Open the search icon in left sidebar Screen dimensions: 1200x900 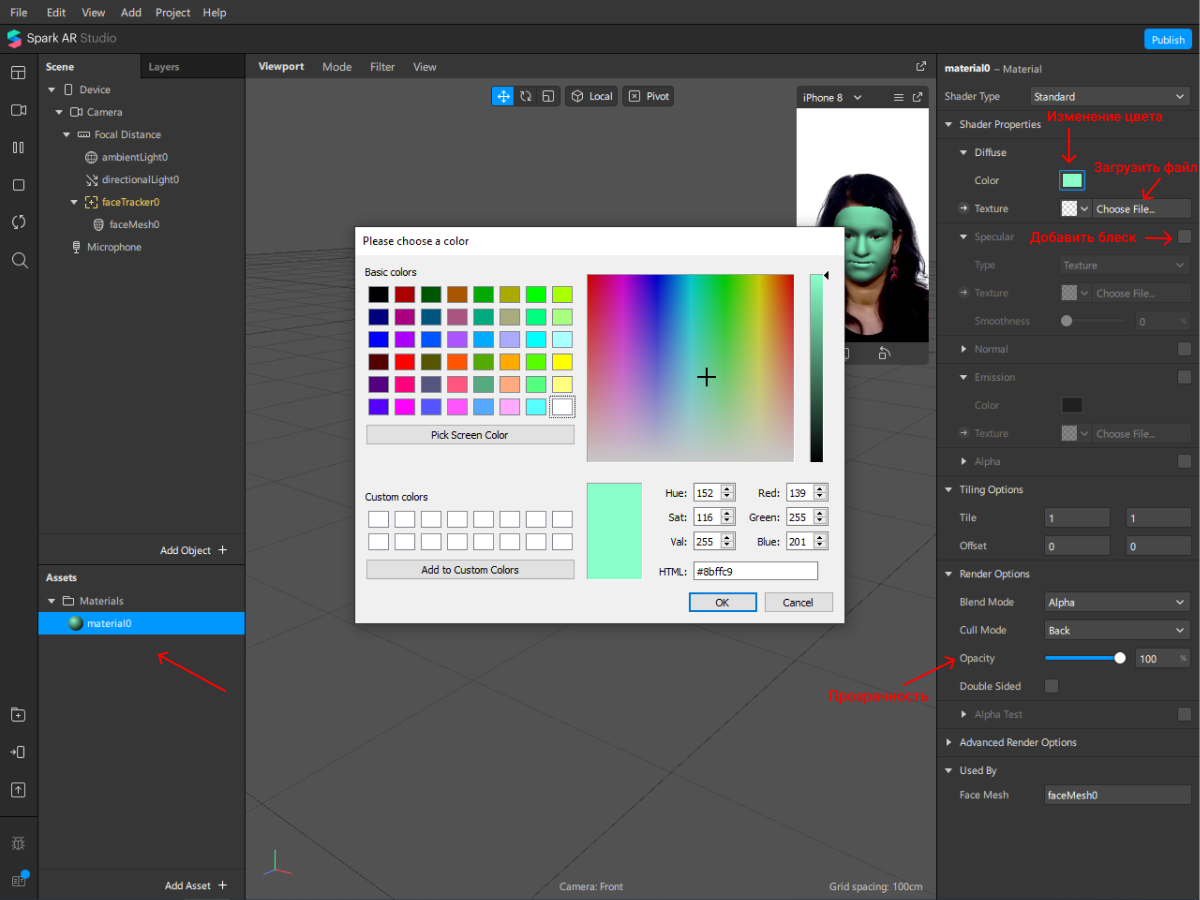tap(18, 260)
